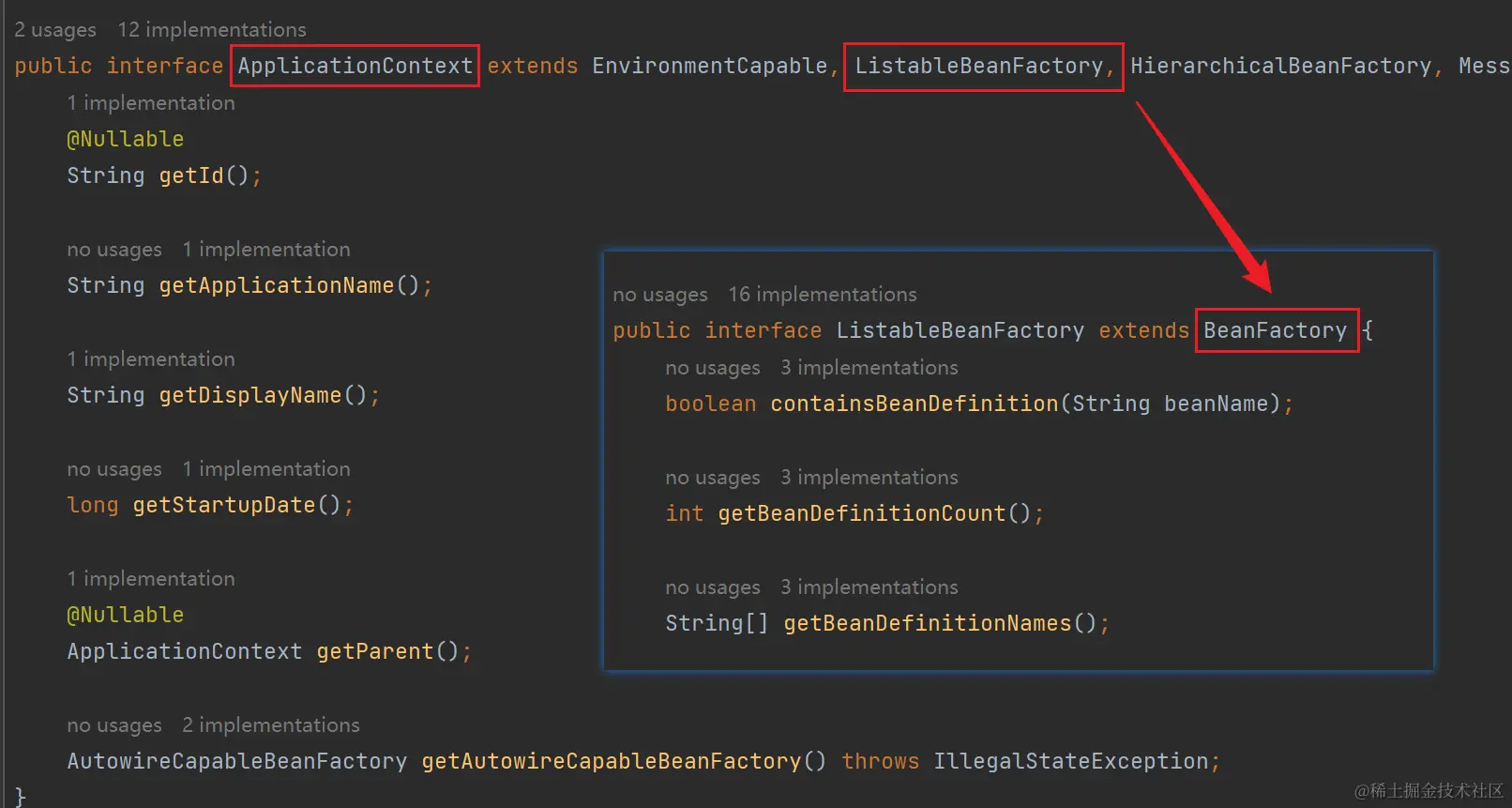This screenshot has width=1512, height=808.
Task: Click ListableBeanFactory in the ApplicationContext extends clause
Action: coord(979,66)
